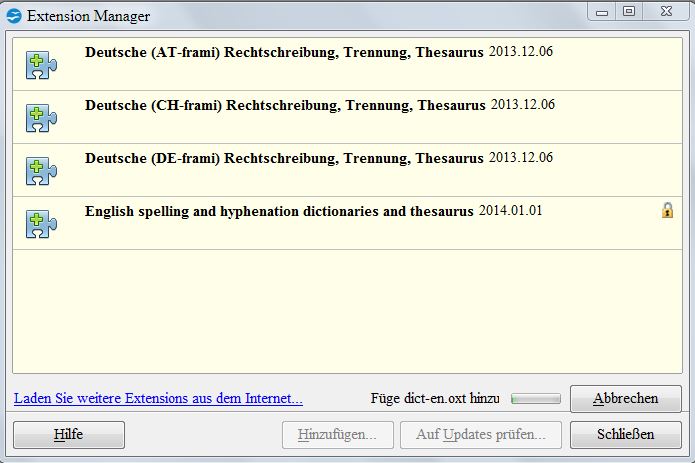Image resolution: width=695 pixels, height=463 pixels.
Task: Select the Deutsche (DE-frami) Rechtschreibung entry
Action: point(284,158)
